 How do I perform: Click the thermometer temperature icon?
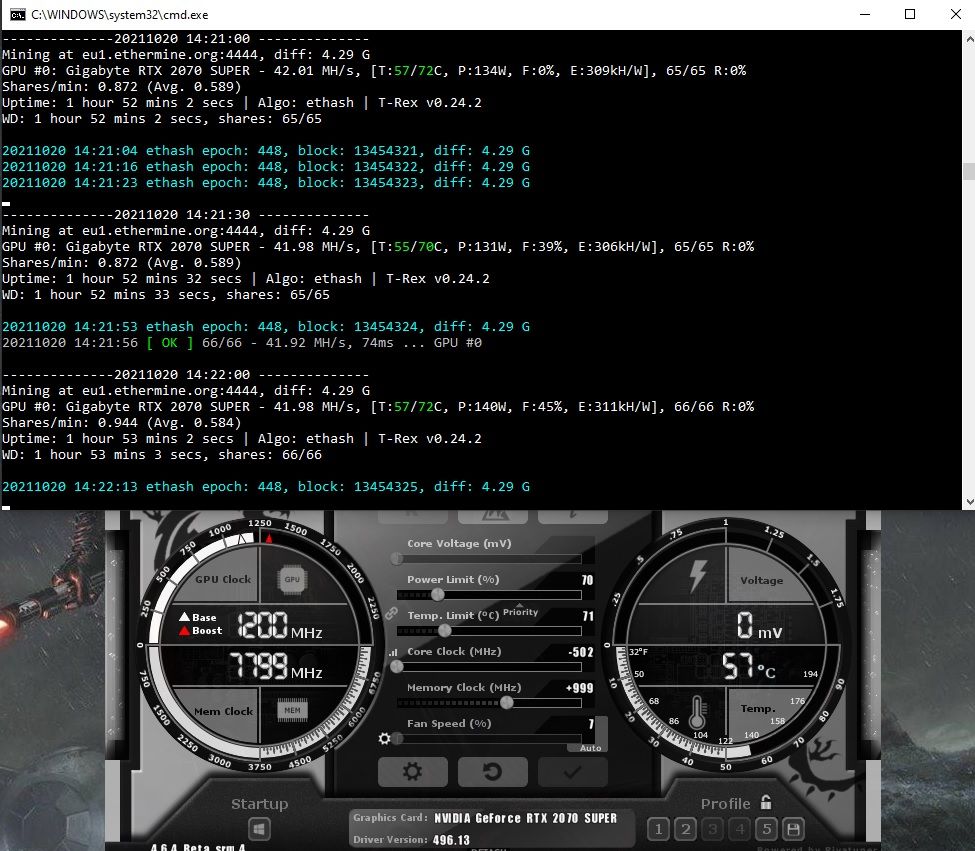(697, 712)
